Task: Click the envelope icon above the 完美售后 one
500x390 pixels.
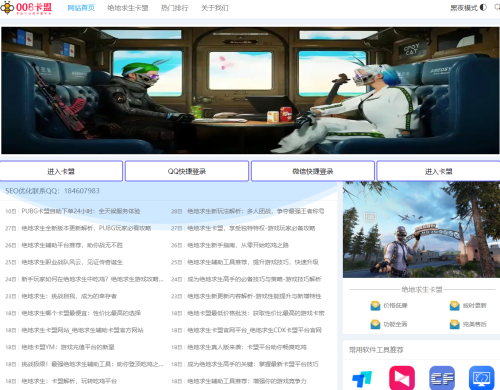Action: (x=455, y=306)
